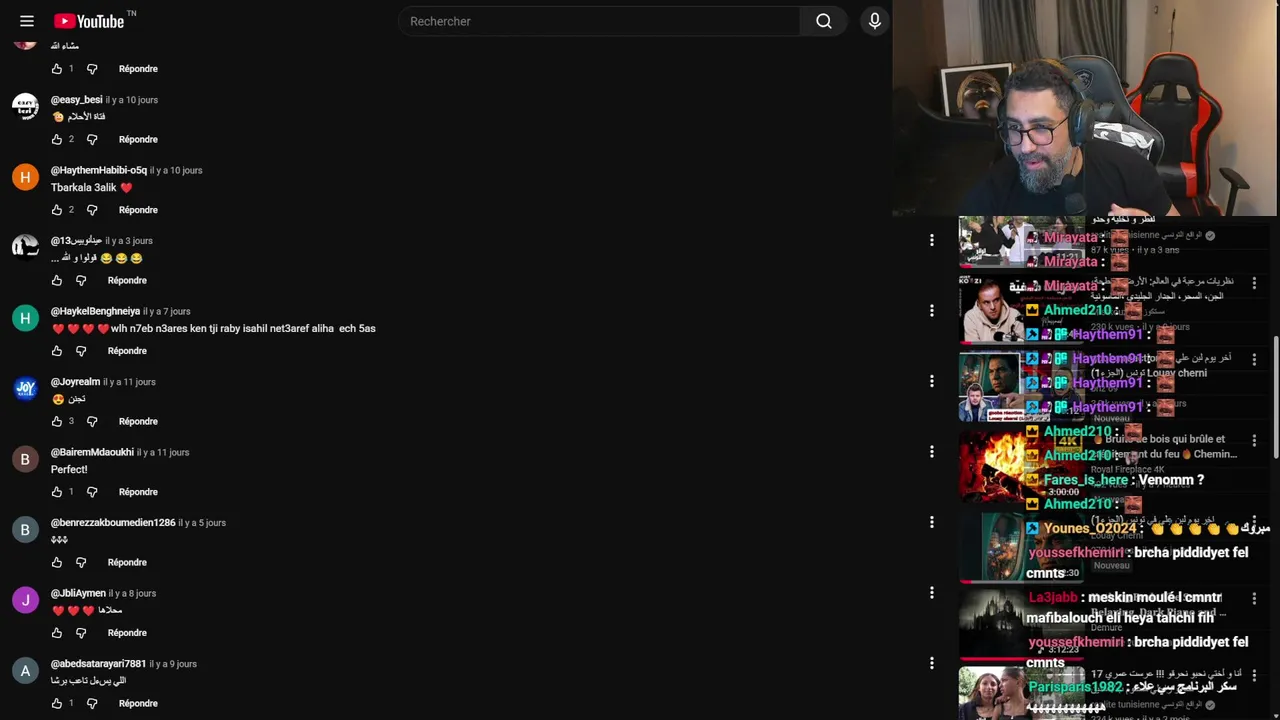Screen dimensions: 1280x720
Task: Reply to @Joyrealm's comment
Action: tap(138, 421)
